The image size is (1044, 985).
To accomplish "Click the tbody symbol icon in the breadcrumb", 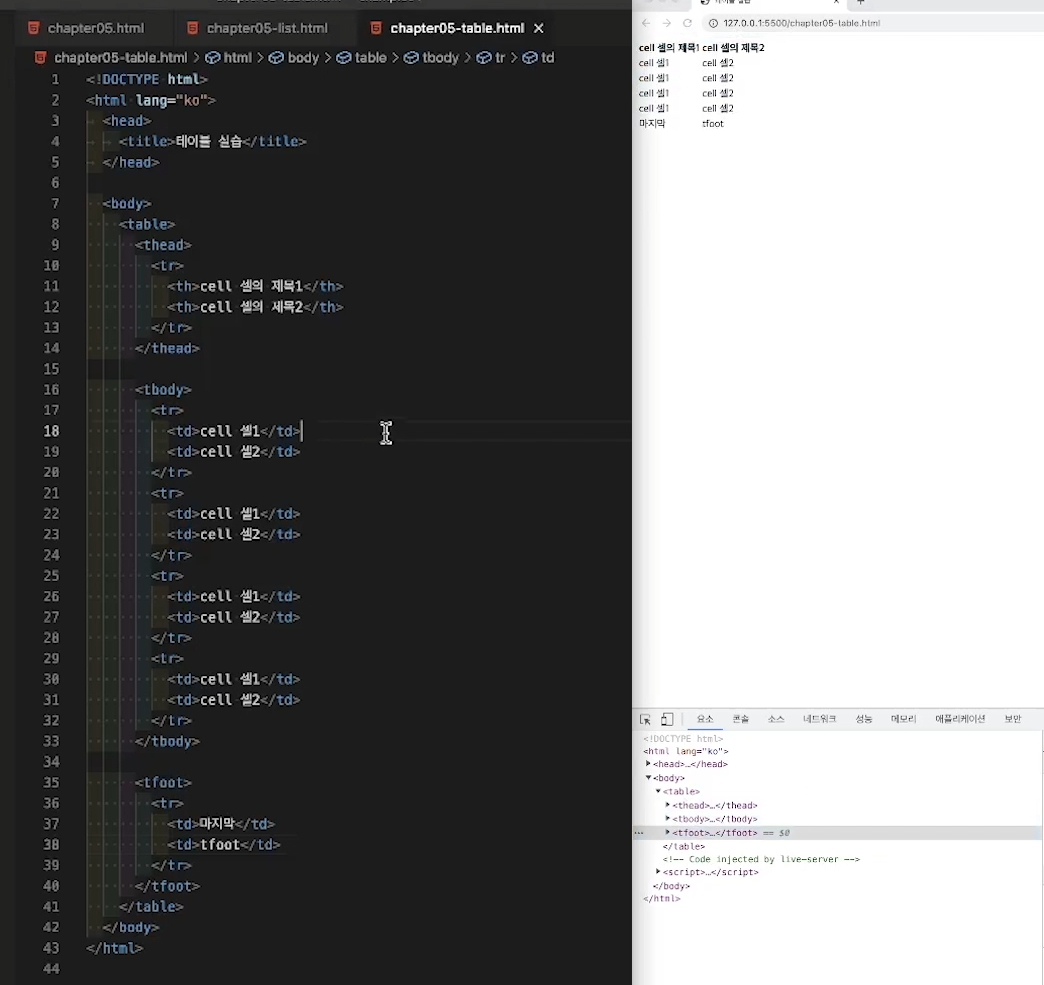I will [411, 58].
